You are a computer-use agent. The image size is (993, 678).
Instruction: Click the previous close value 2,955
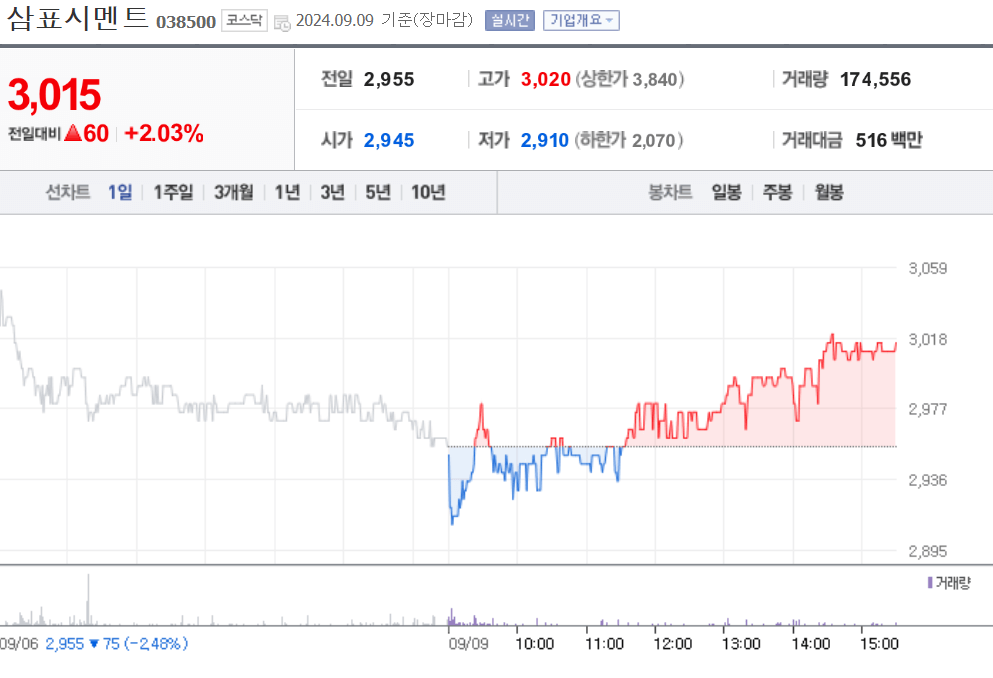pyautogui.click(x=389, y=79)
